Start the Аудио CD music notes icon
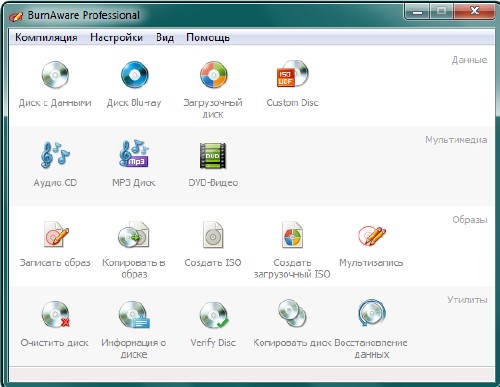The height and width of the screenshot is (387, 500). 55,154
